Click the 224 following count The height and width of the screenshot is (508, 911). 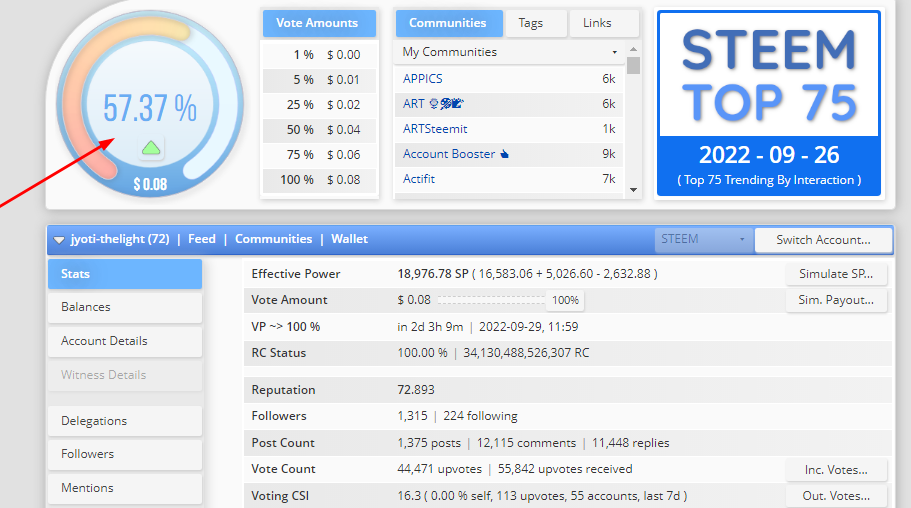[x=480, y=416]
